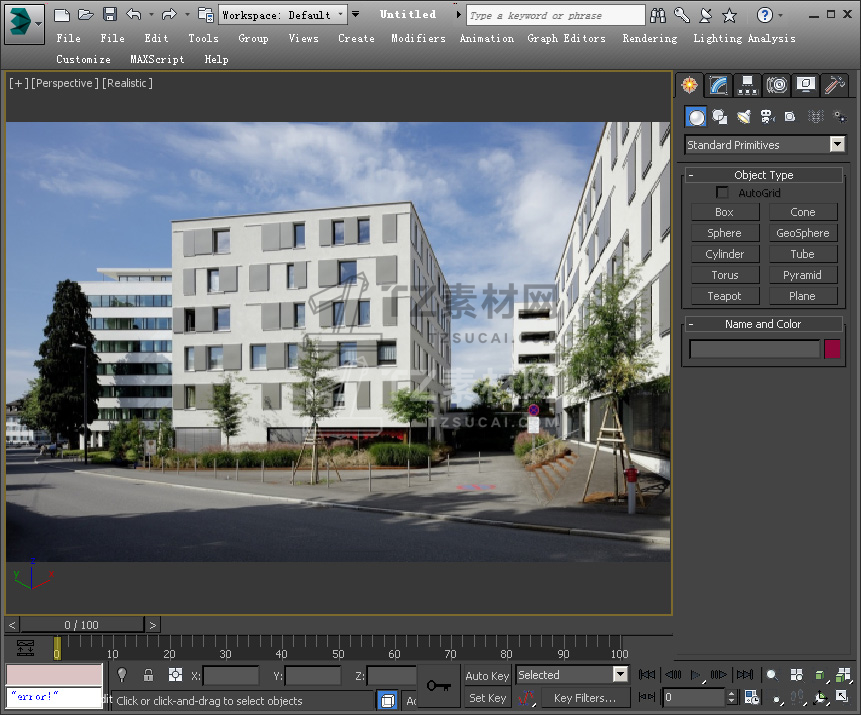Click Zoom Extents Selected icon
This screenshot has height=715, width=861.
coord(820,675)
